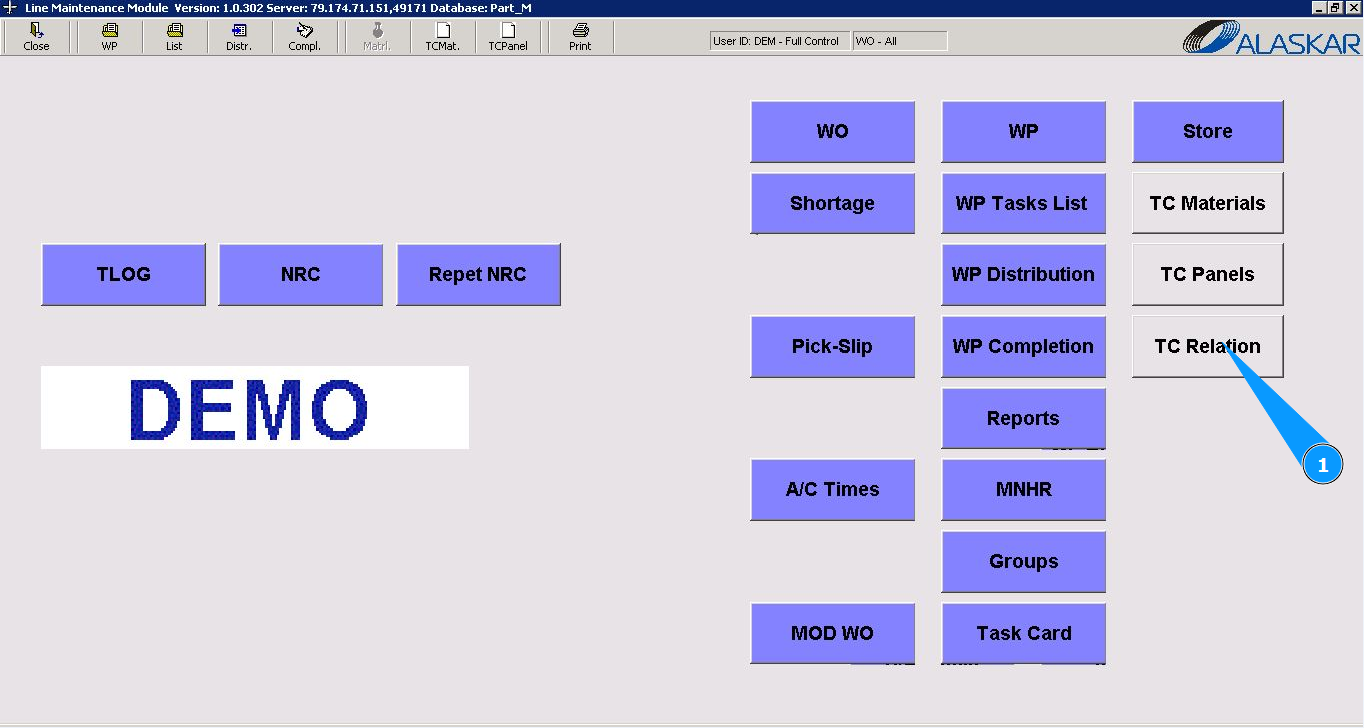
Task: Open the TC Relation screen
Action: pyautogui.click(x=1207, y=346)
